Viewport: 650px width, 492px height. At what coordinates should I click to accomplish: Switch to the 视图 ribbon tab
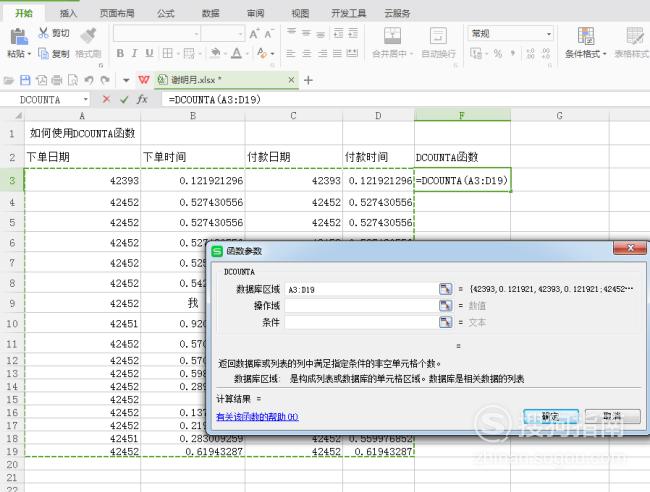300,13
